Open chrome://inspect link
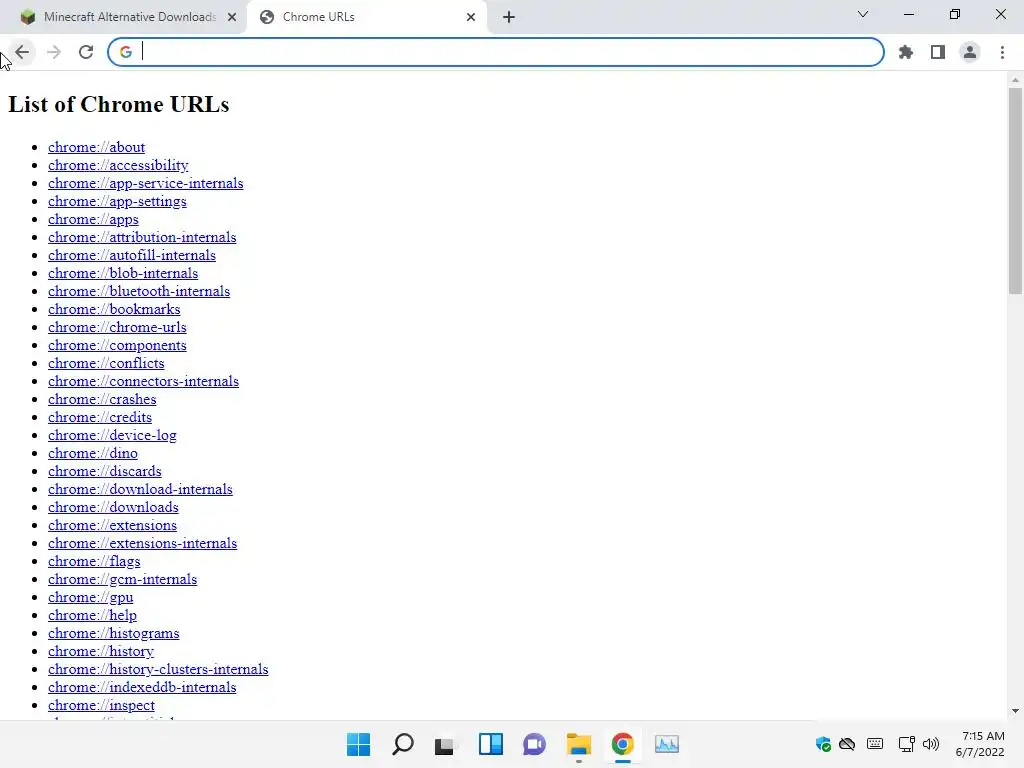Viewport: 1024px width, 768px height. click(x=101, y=705)
